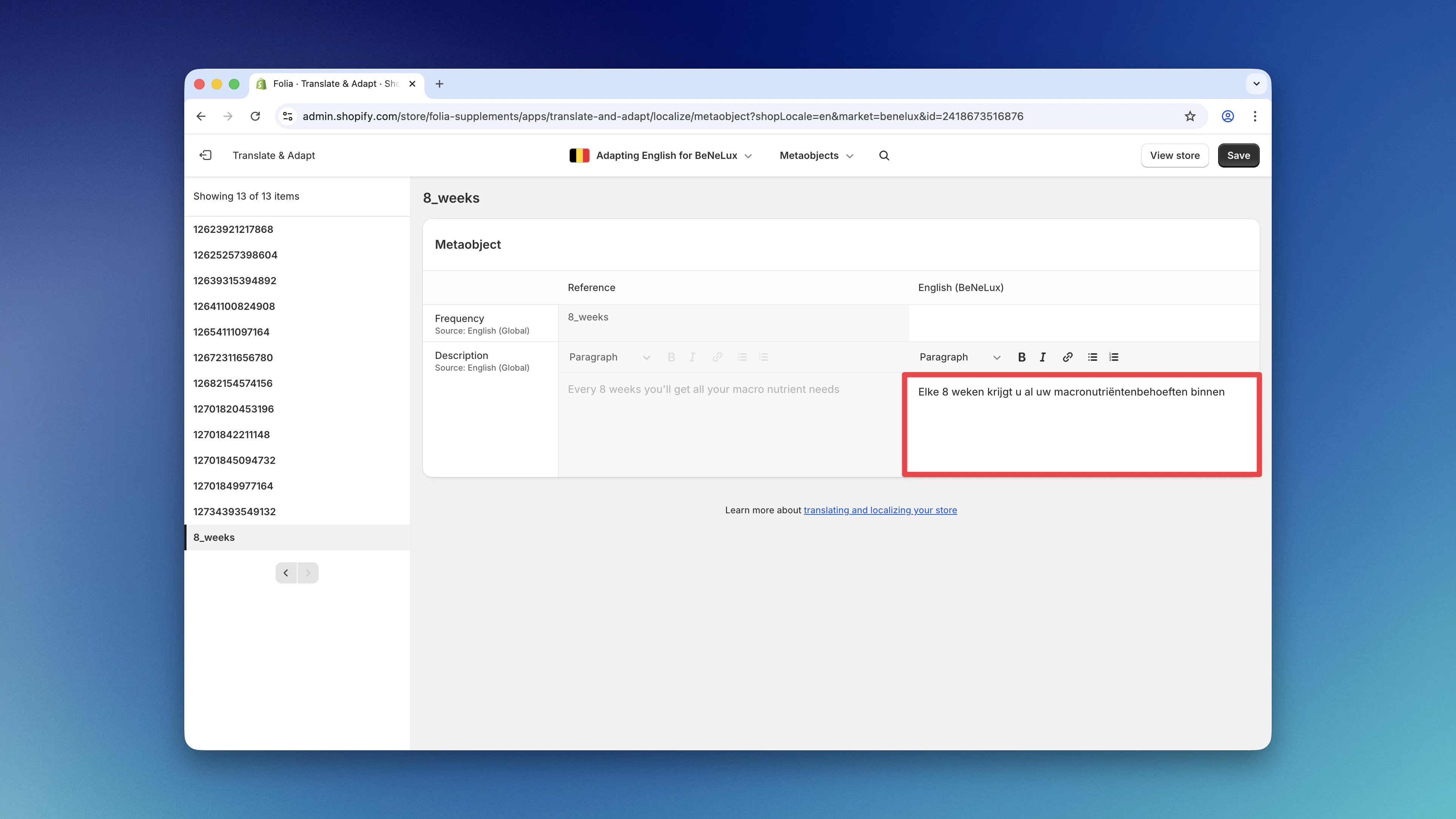
Task: Apply italic in the BeNeLux editor
Action: (x=1043, y=357)
